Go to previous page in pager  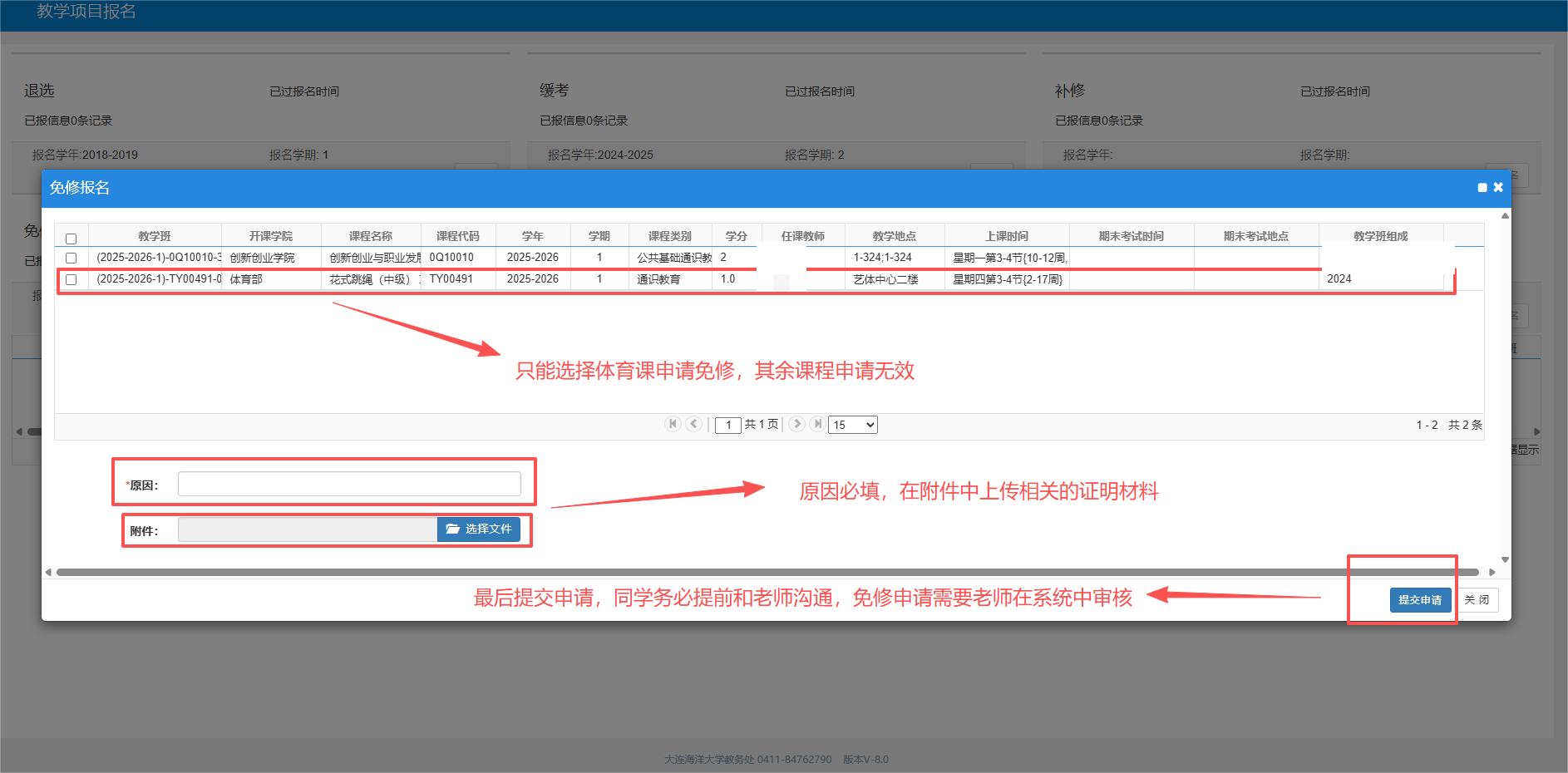point(693,424)
